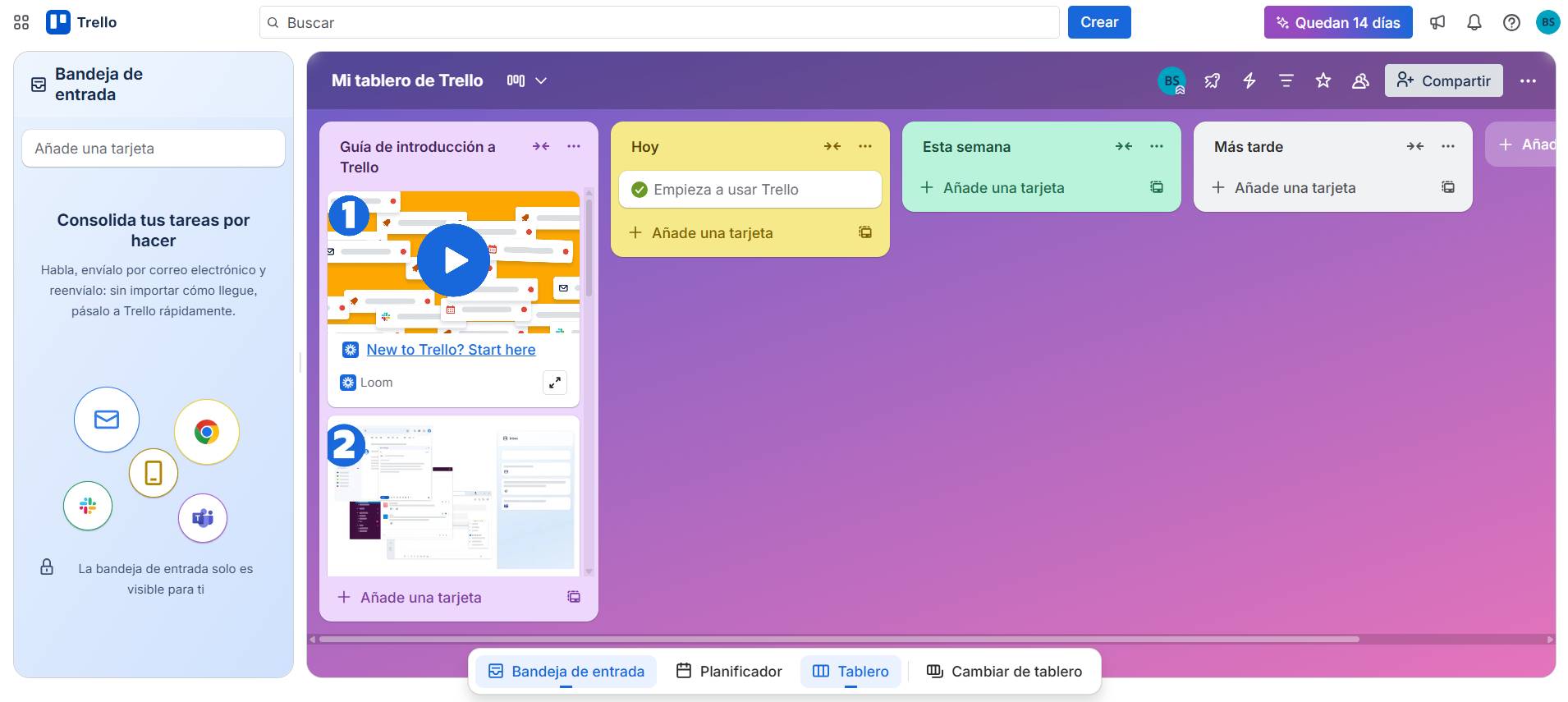Click the Crear button
1568x702 pixels.
click(1099, 22)
